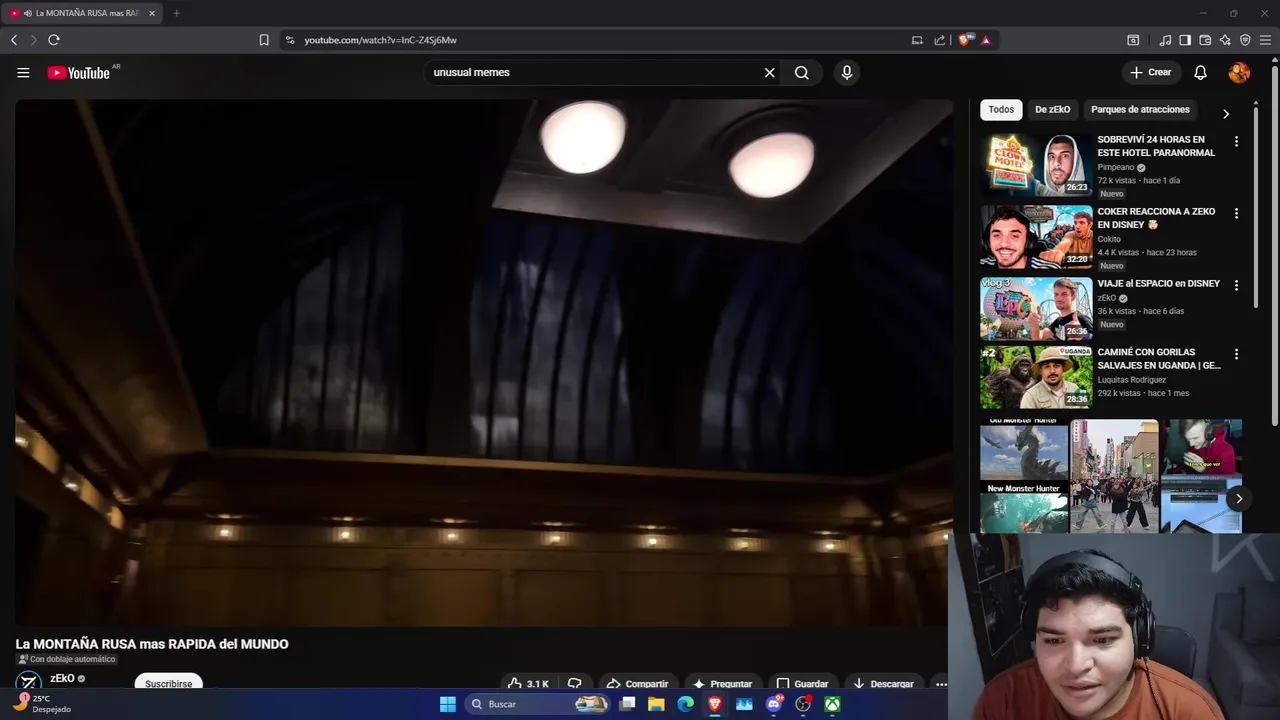Launch Microsoft Edge from taskbar
Screen dimensions: 1280x720
(x=685, y=704)
